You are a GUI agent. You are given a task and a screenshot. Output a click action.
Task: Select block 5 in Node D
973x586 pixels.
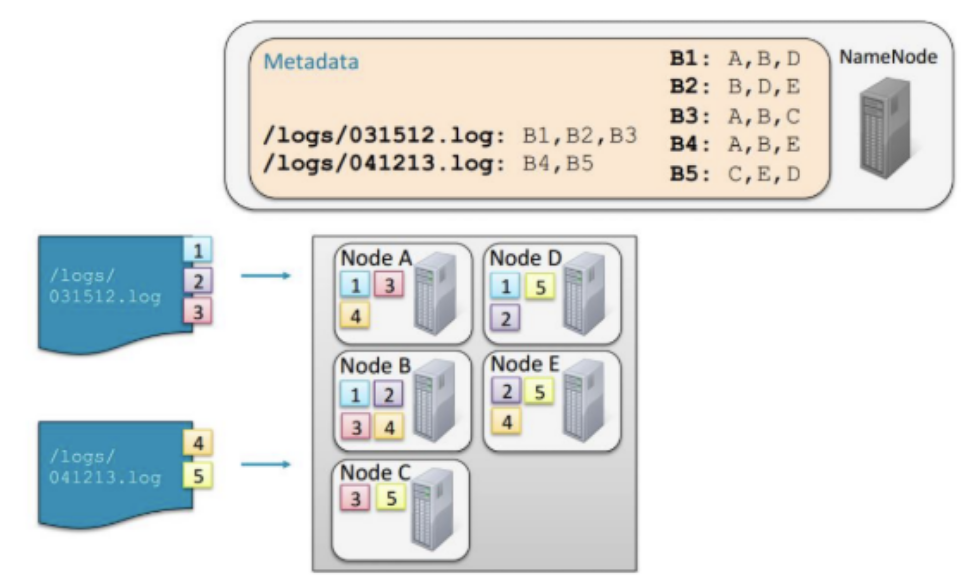tap(540, 286)
